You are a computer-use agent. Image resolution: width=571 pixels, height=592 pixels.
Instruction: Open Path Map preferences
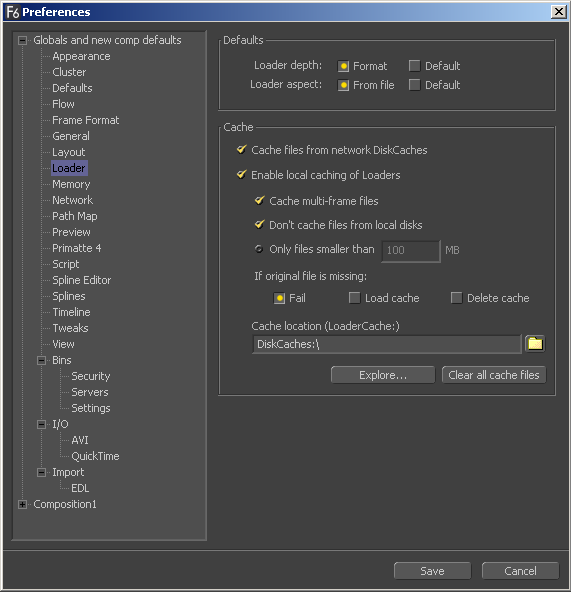tap(74, 216)
